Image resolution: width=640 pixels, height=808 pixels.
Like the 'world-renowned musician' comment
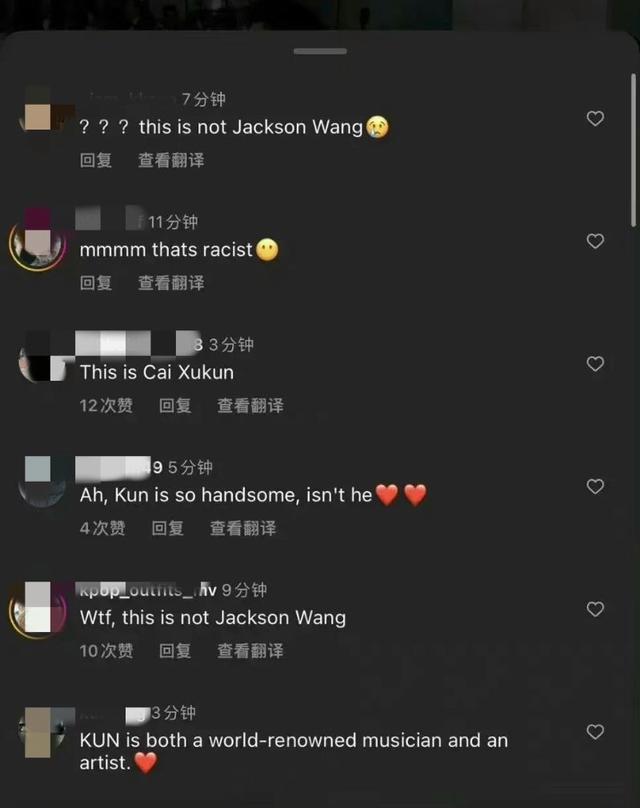[595, 732]
